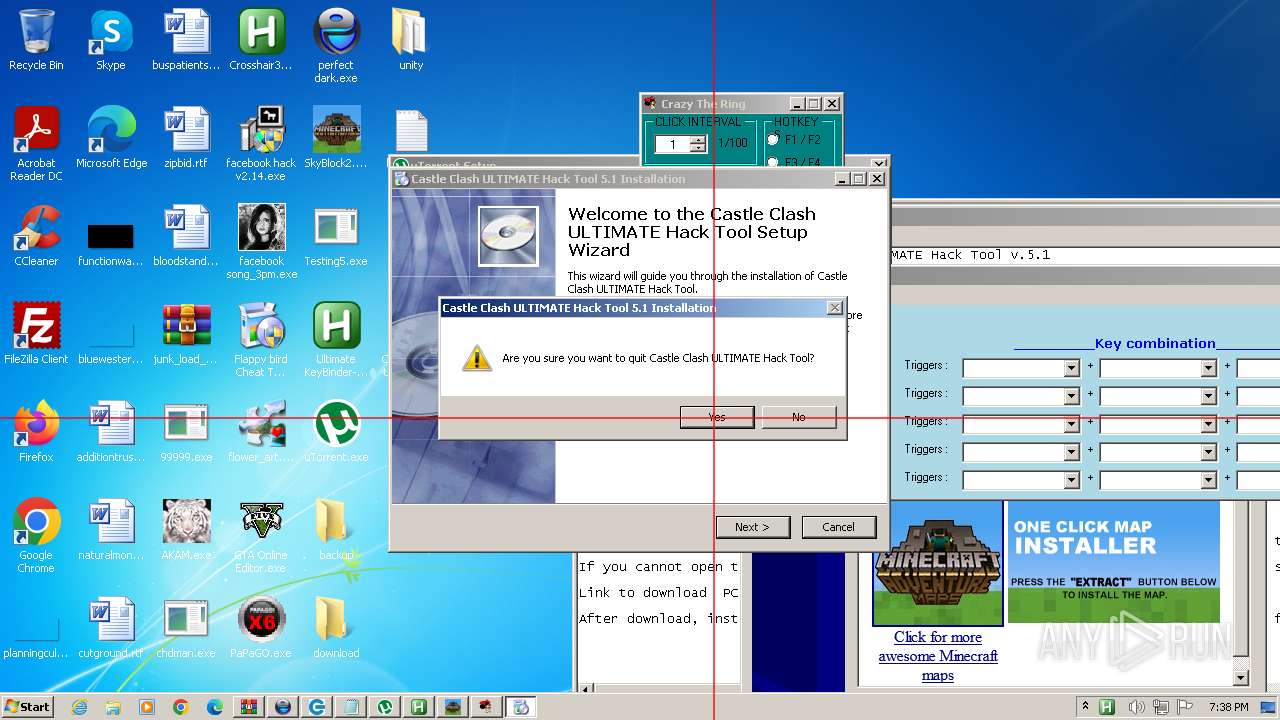
Task: Click Cancel in the setup wizard
Action: click(839, 527)
